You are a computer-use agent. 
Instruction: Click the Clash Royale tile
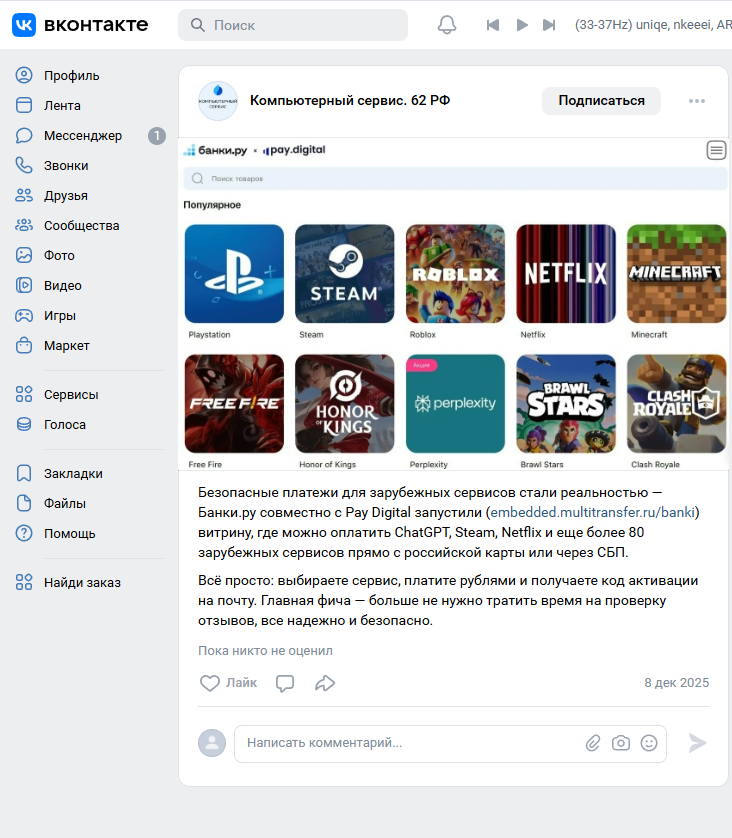pyautogui.click(x=676, y=404)
